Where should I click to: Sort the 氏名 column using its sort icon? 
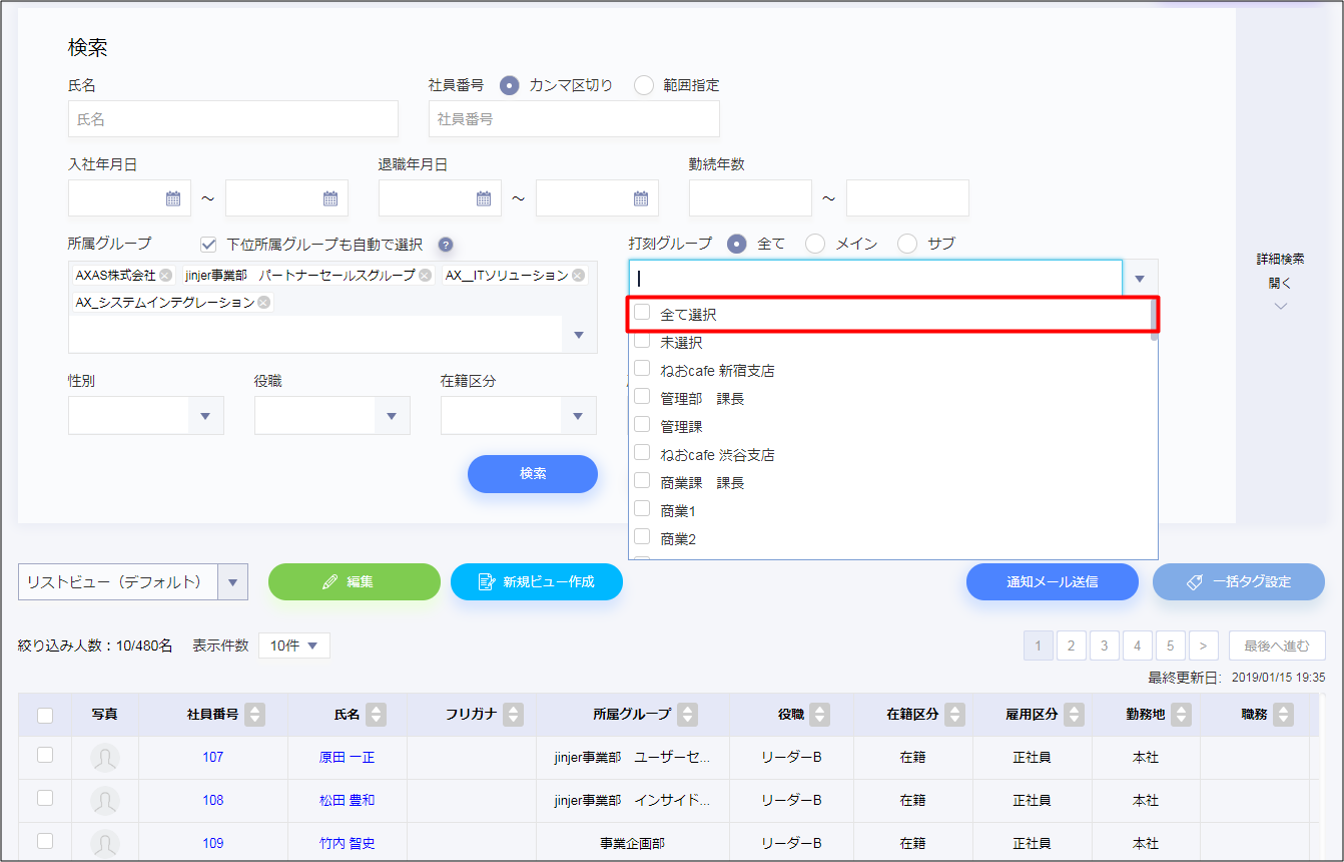[x=377, y=714]
